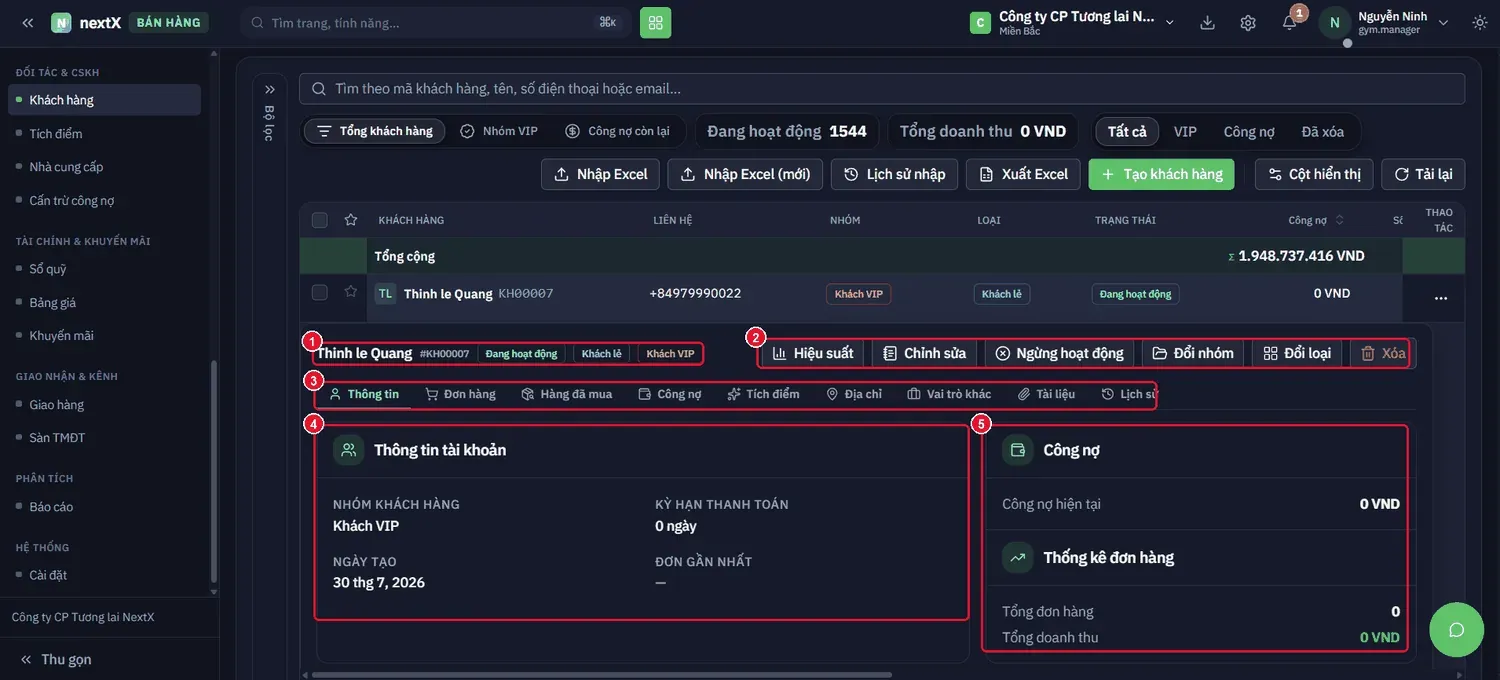This screenshot has width=1500, height=680.
Task: Tick the checkbox for Thinh le Quang
Action: (x=320, y=293)
